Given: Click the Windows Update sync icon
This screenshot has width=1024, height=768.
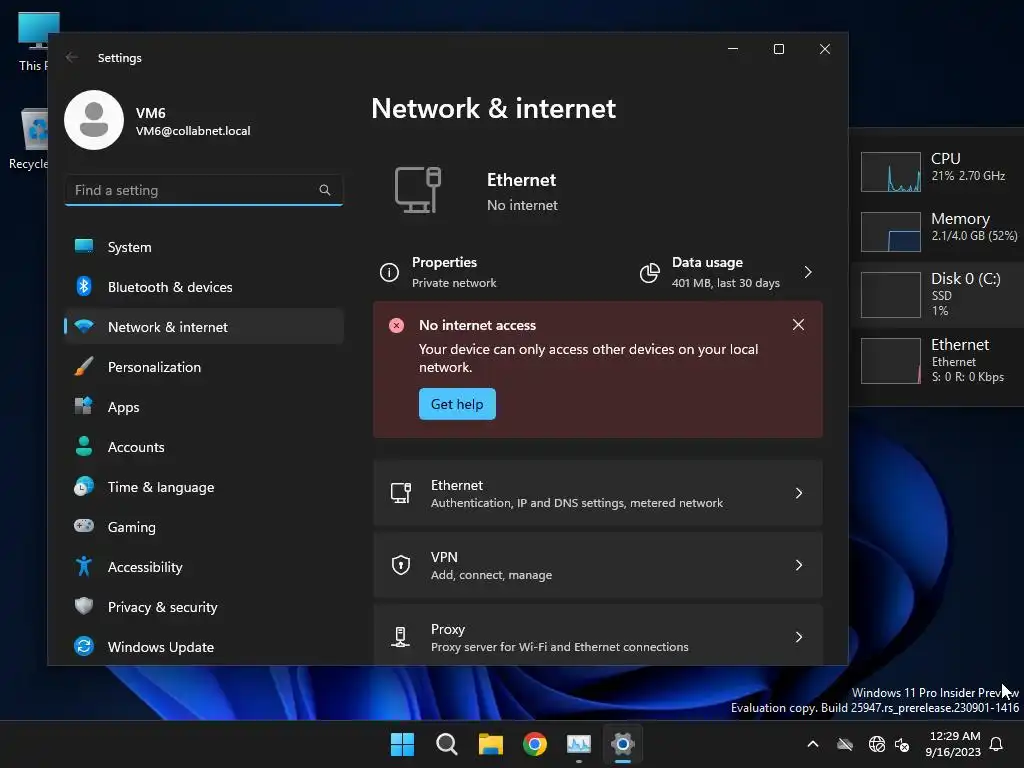Looking at the screenshot, I should [x=84, y=646].
